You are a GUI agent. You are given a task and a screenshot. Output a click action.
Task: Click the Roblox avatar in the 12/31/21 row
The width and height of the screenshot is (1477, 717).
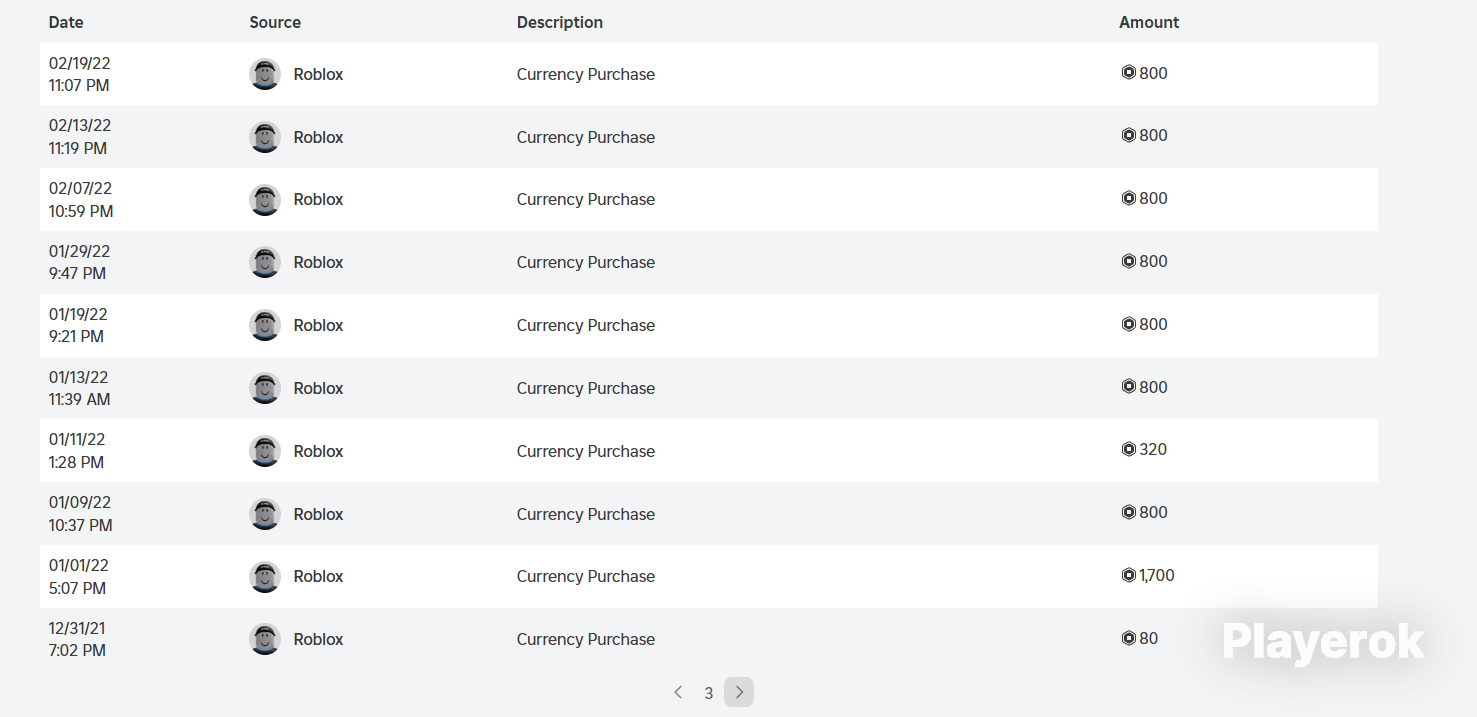click(x=265, y=639)
